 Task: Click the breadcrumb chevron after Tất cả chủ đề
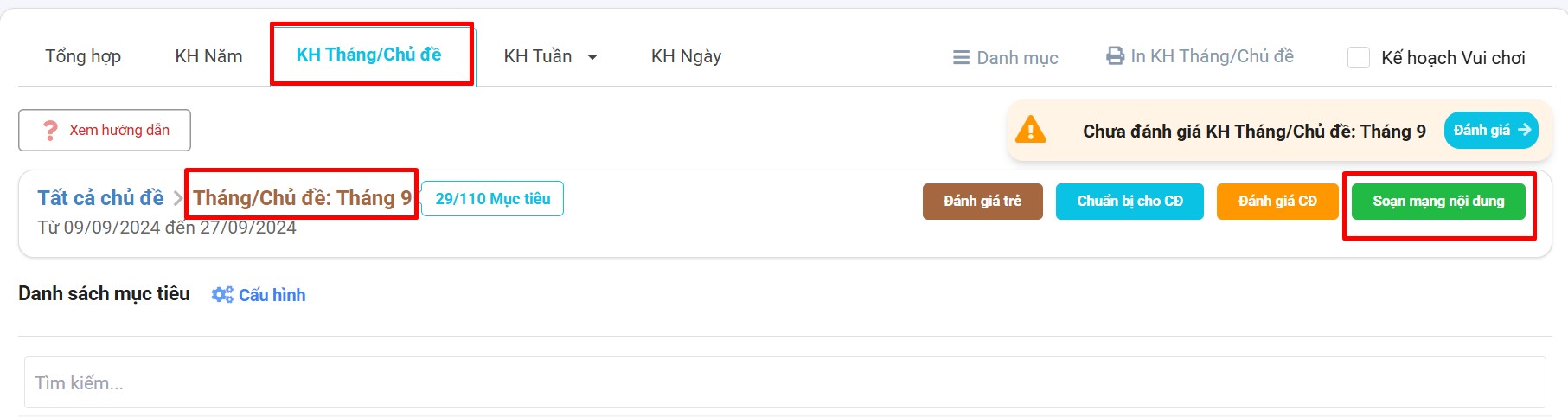[x=177, y=199]
